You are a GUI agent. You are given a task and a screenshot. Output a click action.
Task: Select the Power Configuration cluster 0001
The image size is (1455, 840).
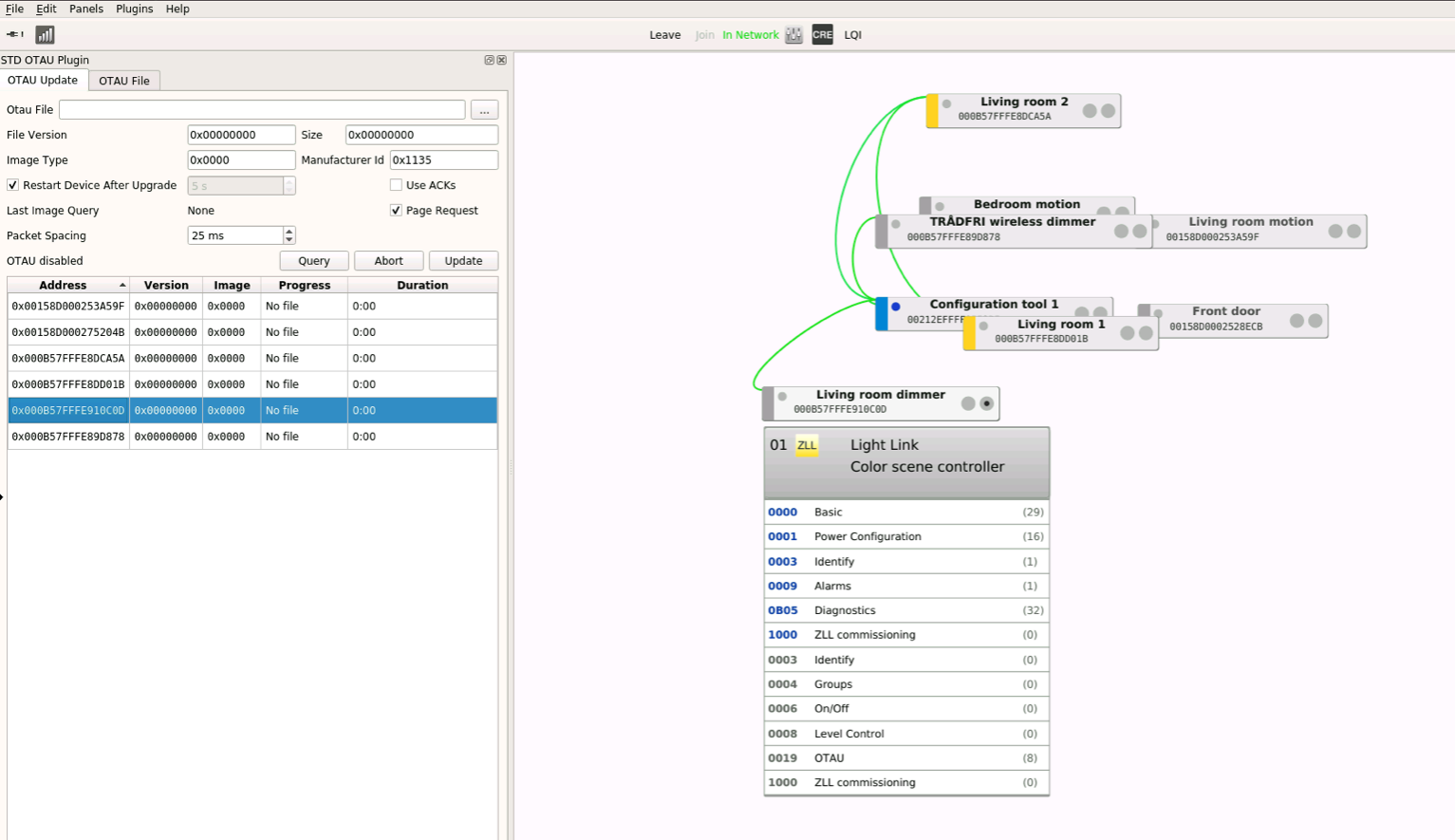pyautogui.click(x=906, y=537)
